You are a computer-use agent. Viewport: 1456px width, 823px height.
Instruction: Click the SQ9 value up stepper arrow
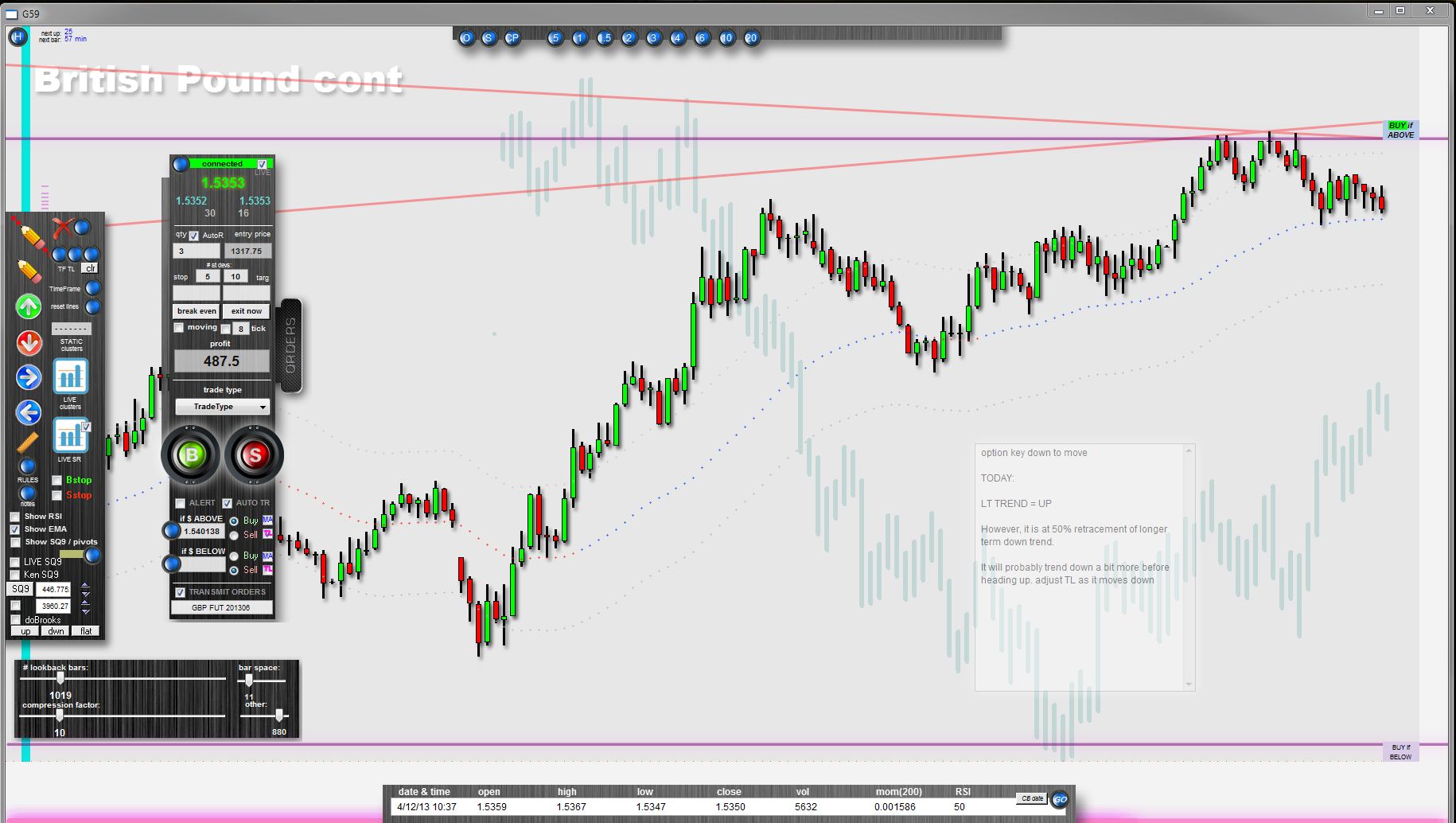click(x=85, y=586)
